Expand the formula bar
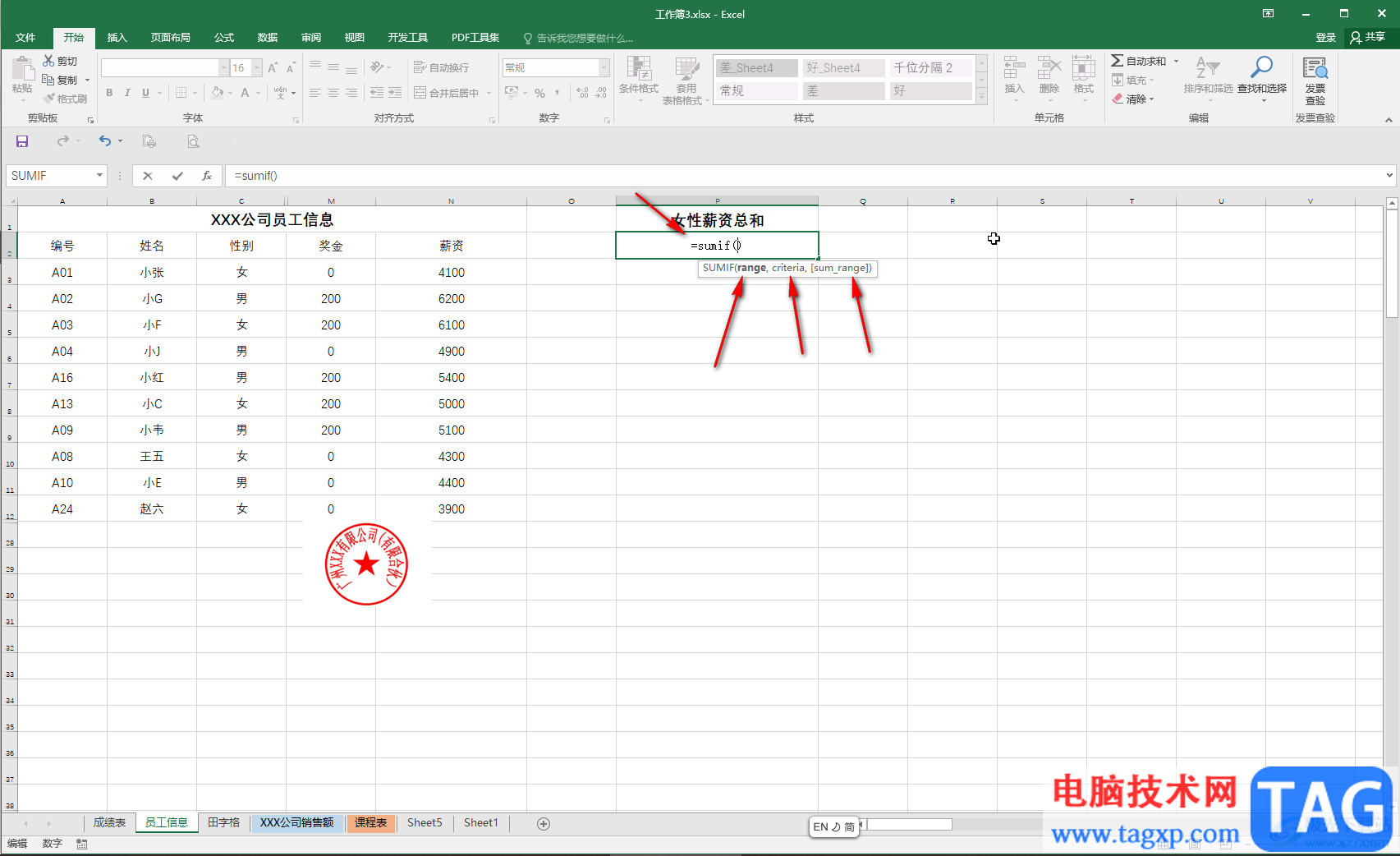Image resolution: width=1400 pixels, height=856 pixels. [1389, 175]
